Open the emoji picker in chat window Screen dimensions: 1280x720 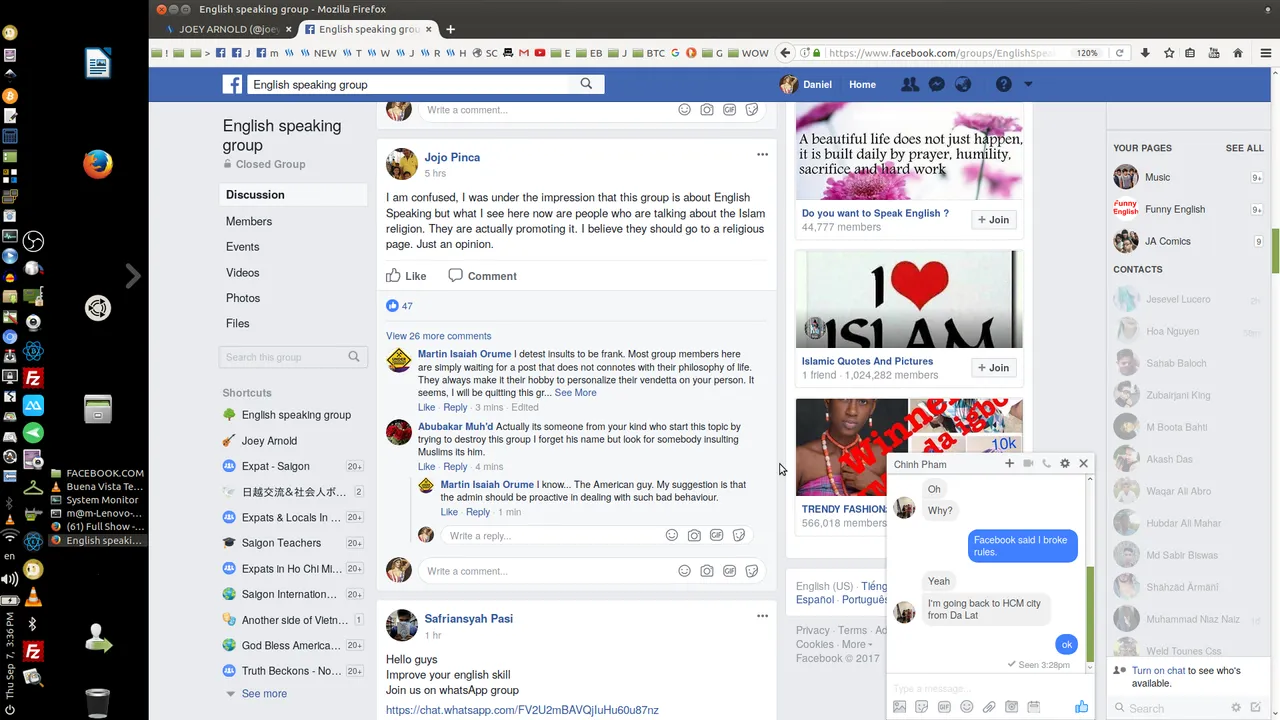[966, 707]
